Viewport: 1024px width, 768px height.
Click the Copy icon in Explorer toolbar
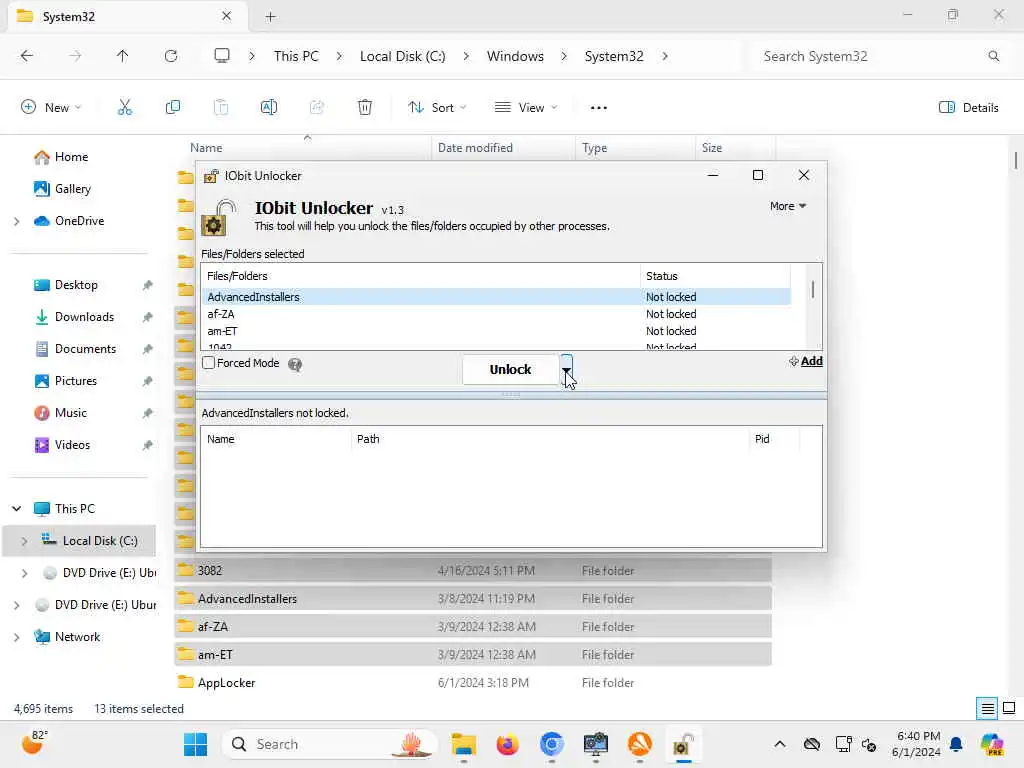[x=173, y=108]
